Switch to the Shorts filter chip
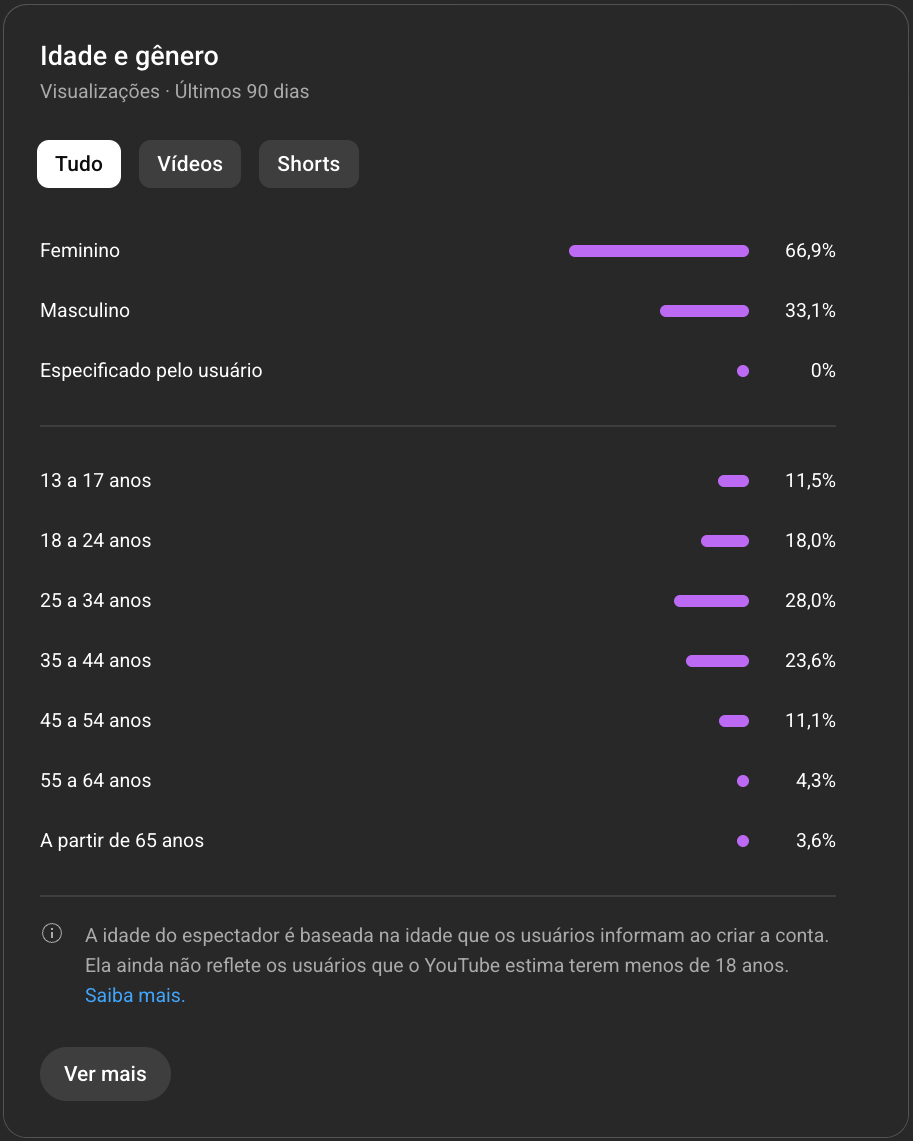The image size is (913, 1141). point(308,164)
